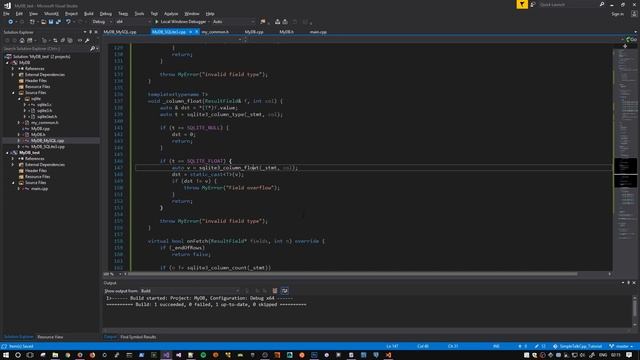Open the Analyze menu

click(x=171, y=13)
